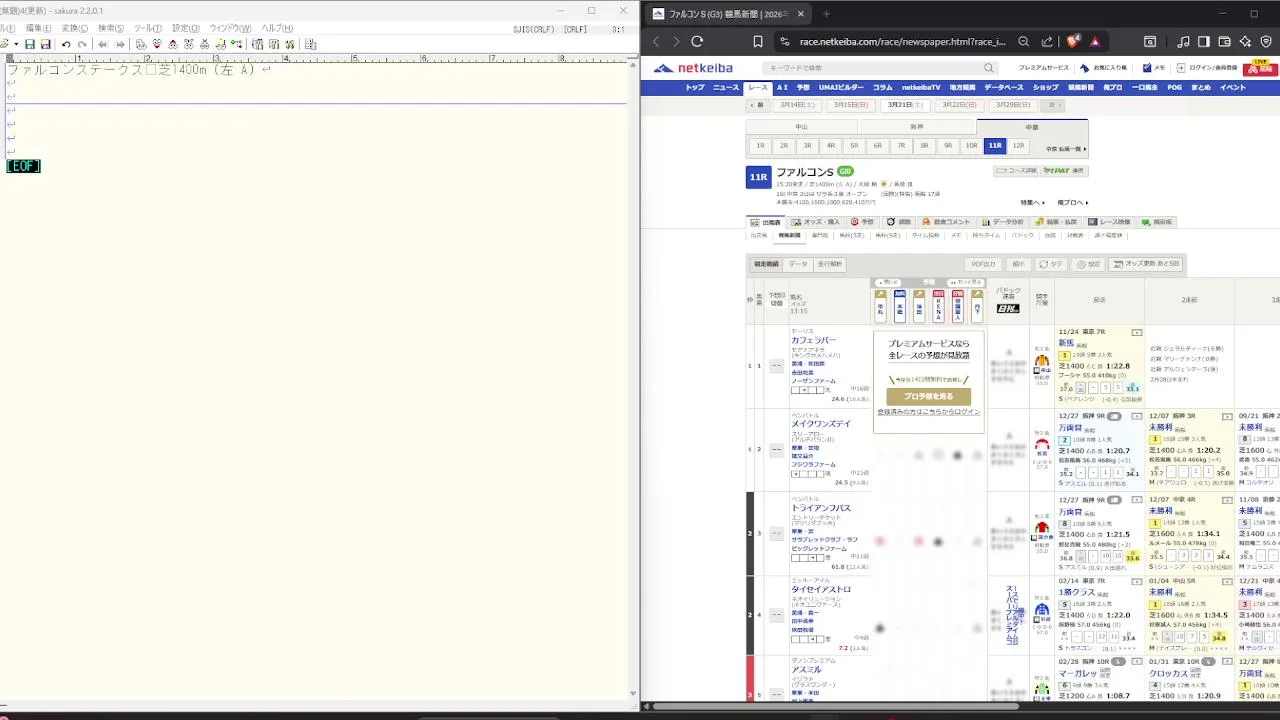Click the コース詳細 button
Image resolution: width=1280 pixels, height=720 pixels.
coord(1016,171)
